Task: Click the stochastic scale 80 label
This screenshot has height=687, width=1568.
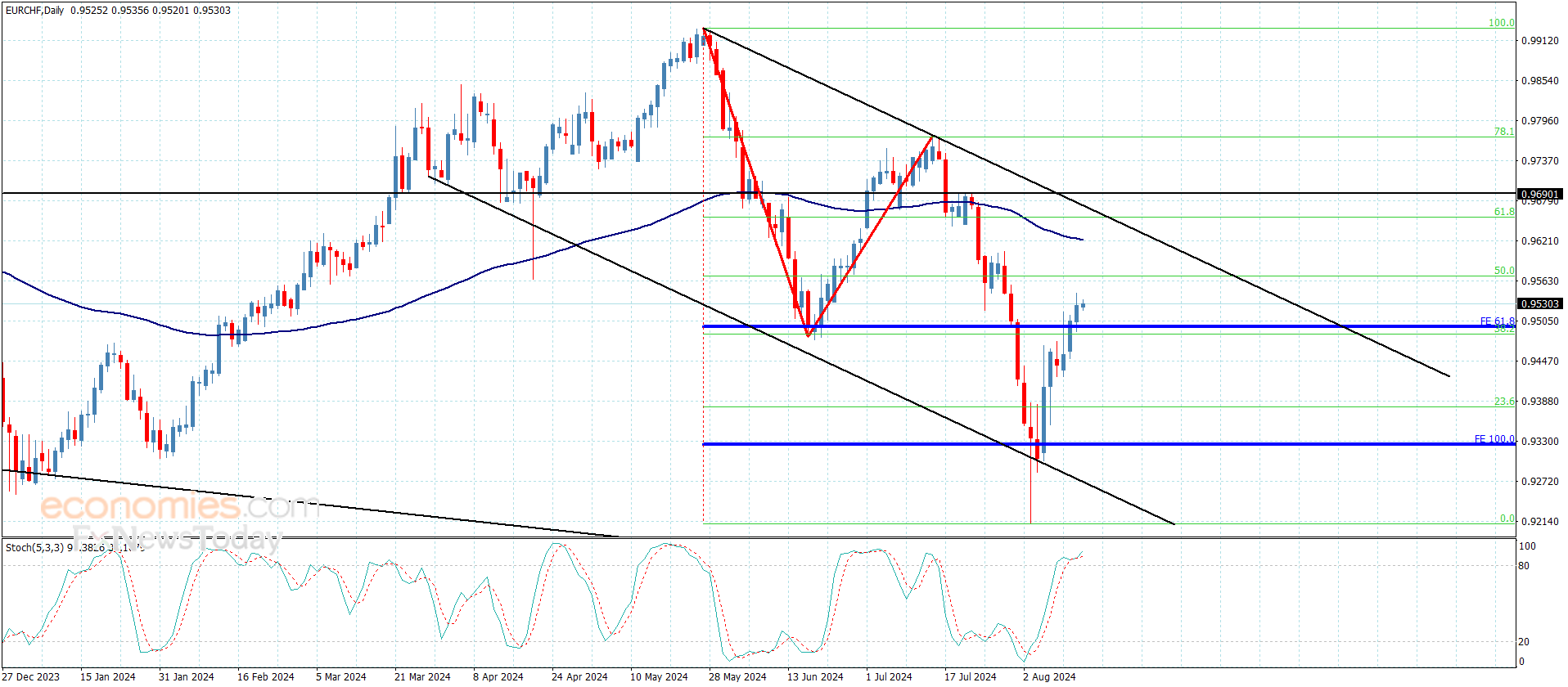Action: click(x=1524, y=566)
